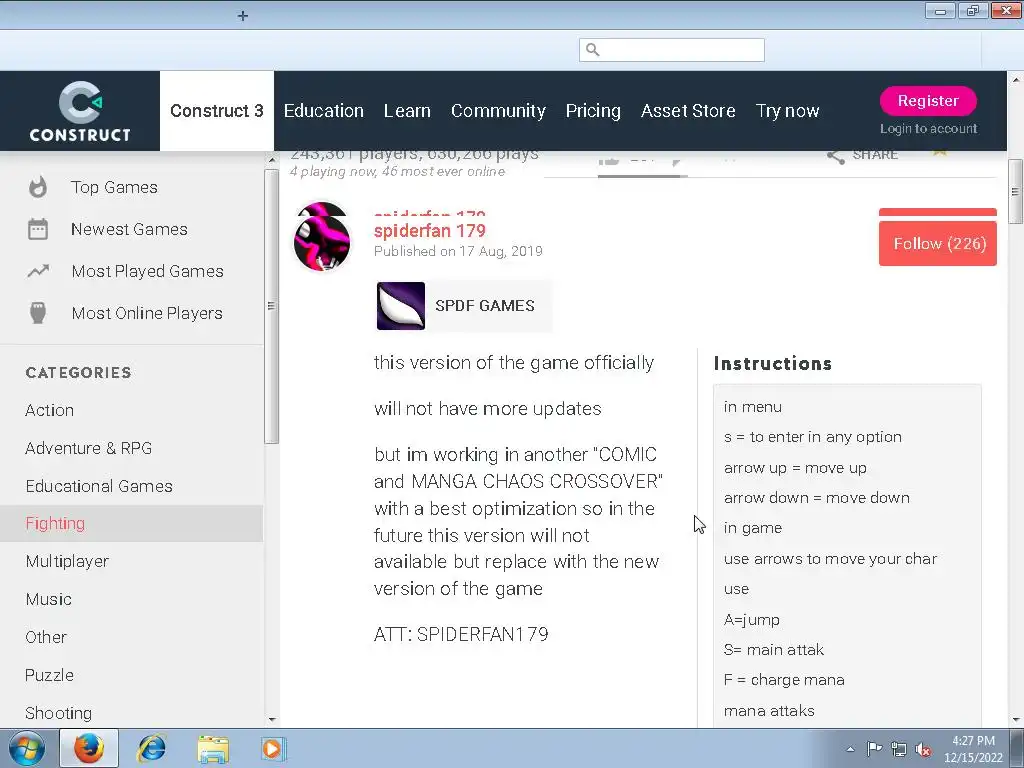Viewport: 1024px width, 768px height.
Task: Click the Instructions heading
Action: [x=773, y=364]
